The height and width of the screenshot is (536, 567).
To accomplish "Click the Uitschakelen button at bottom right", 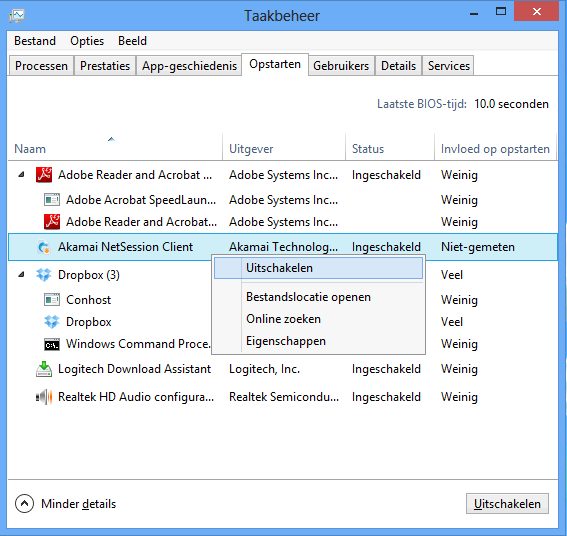I will pyautogui.click(x=507, y=503).
